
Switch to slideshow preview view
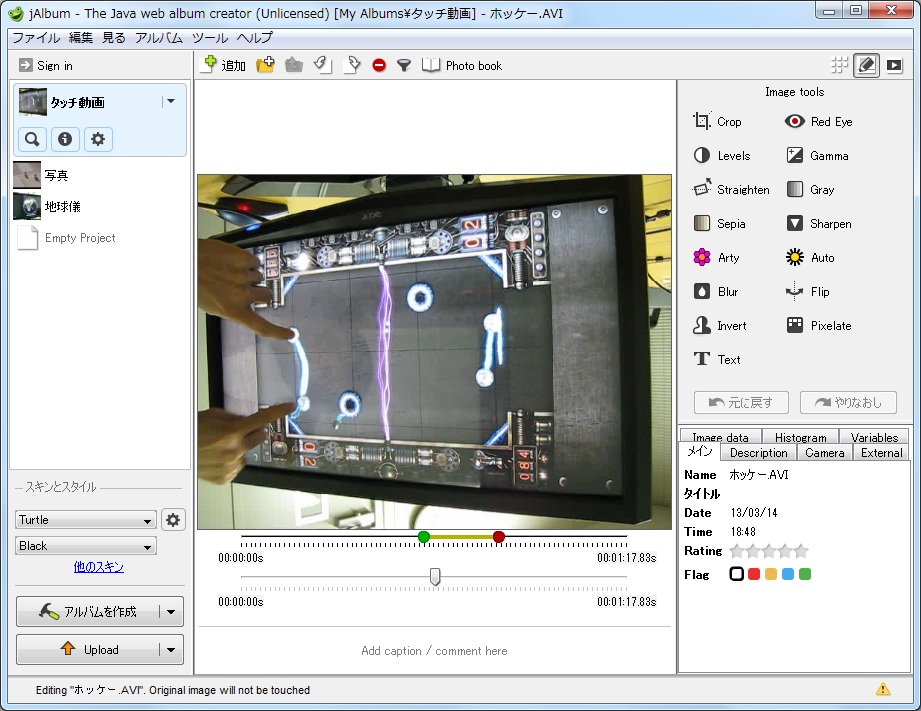(x=894, y=65)
